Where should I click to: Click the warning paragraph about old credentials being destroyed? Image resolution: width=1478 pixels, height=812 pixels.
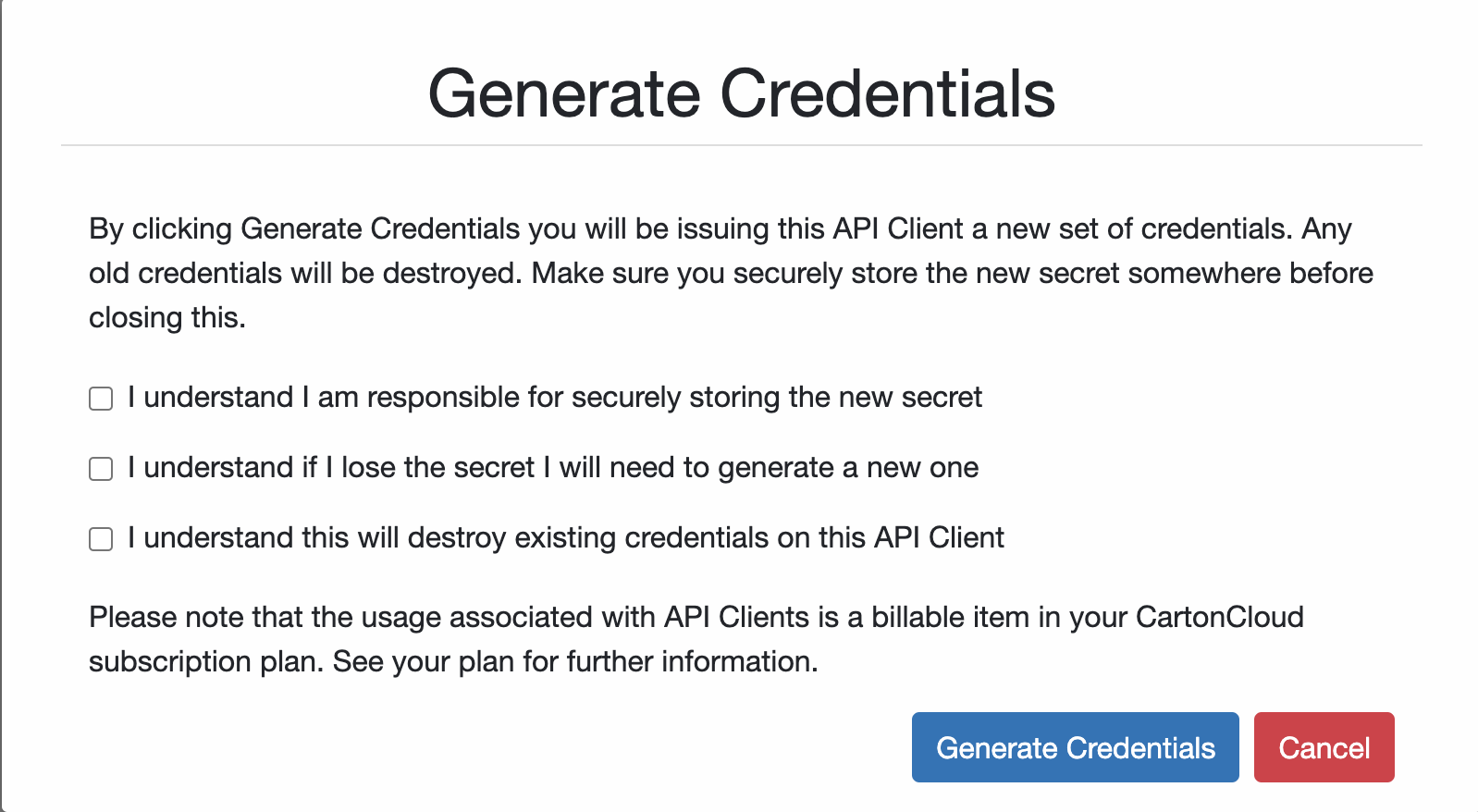pos(730,273)
